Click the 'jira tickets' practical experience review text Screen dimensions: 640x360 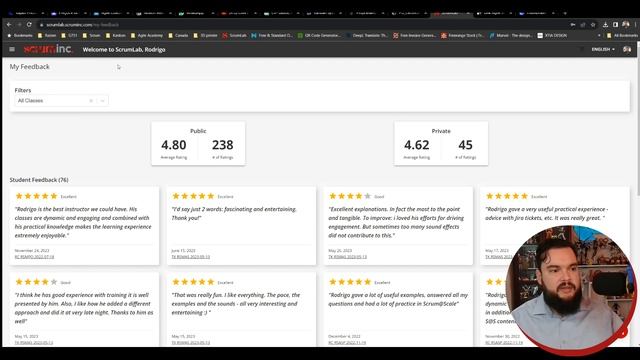[546, 213]
